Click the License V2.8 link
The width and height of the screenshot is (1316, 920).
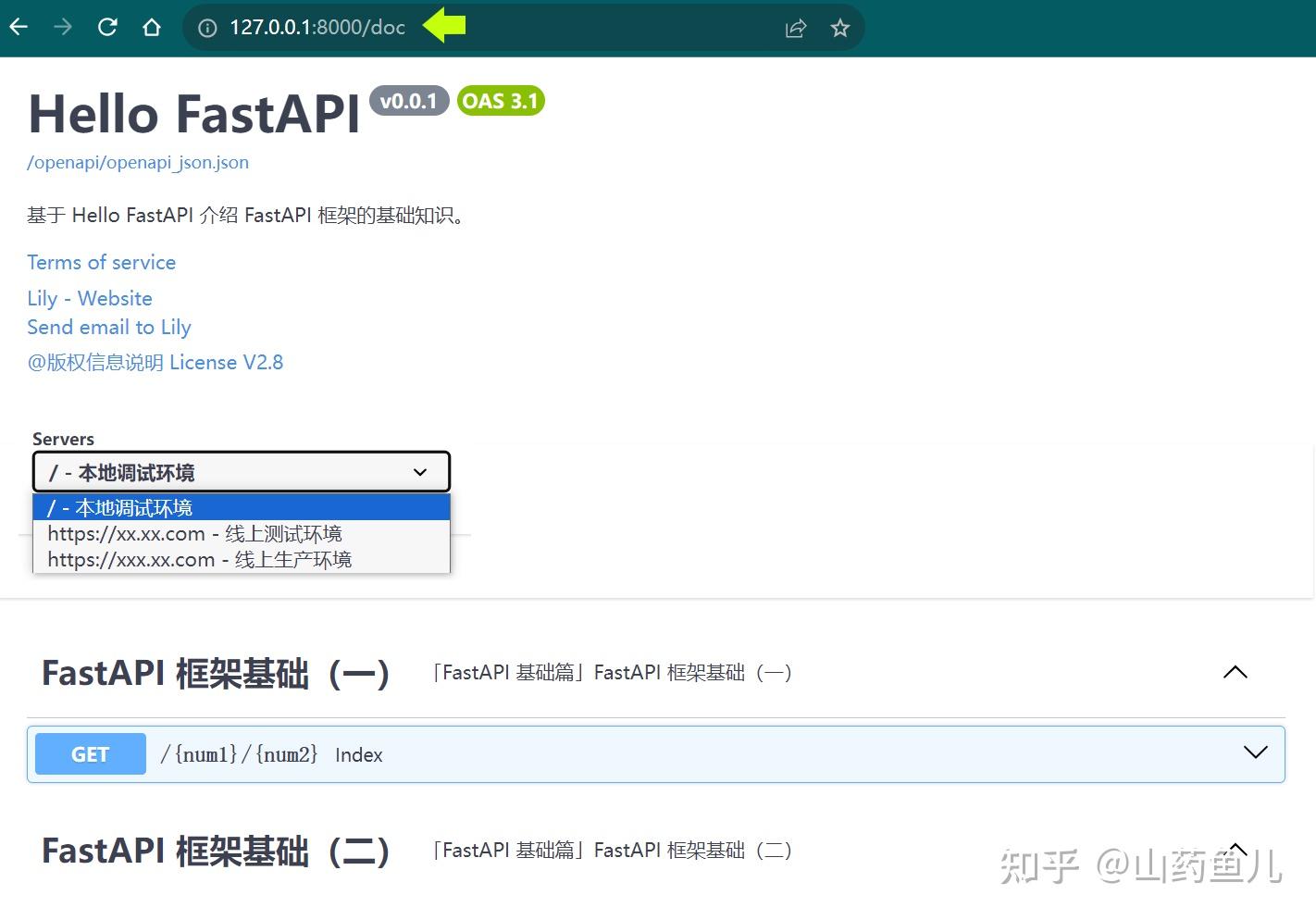pyautogui.click(x=226, y=362)
